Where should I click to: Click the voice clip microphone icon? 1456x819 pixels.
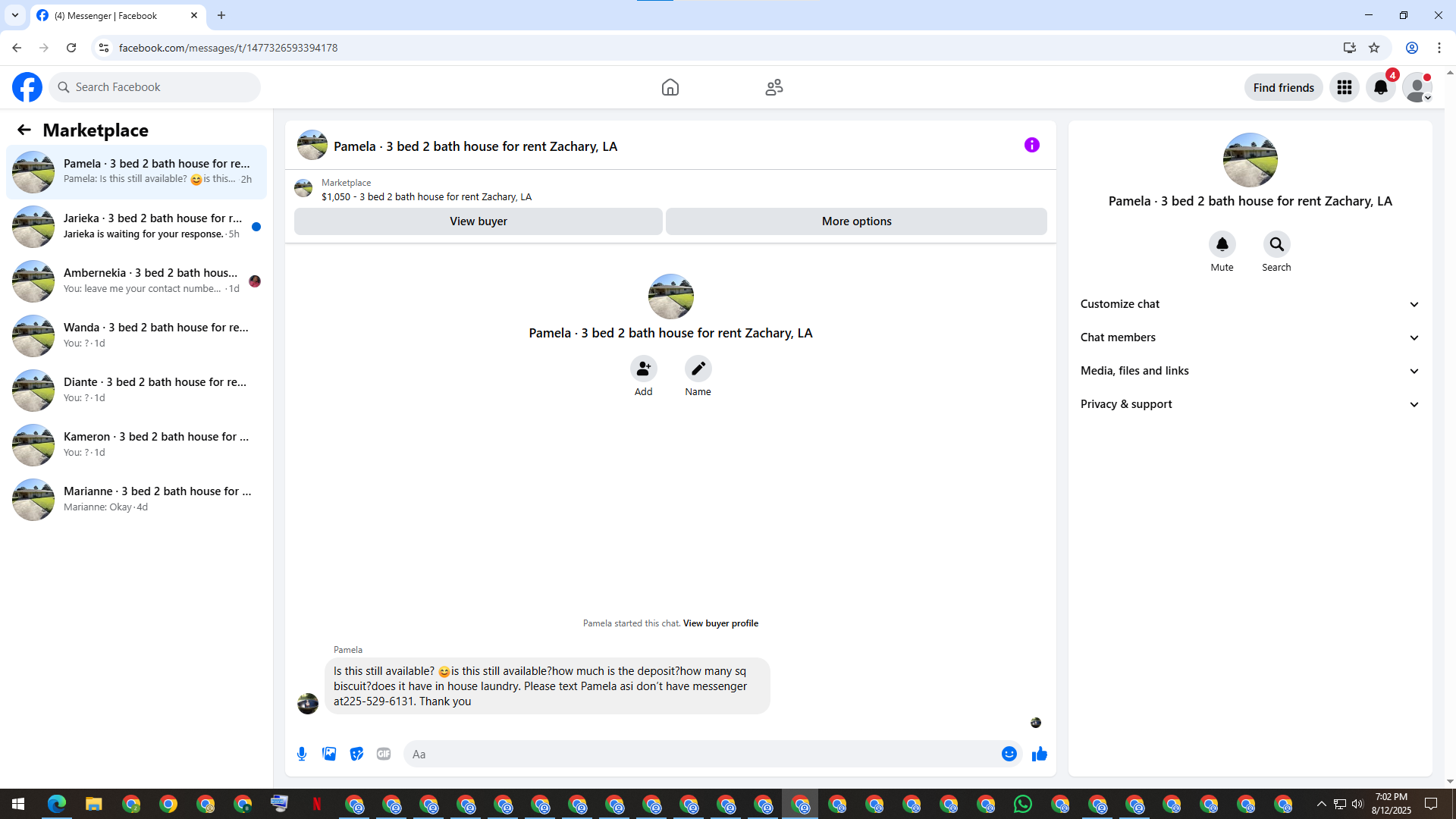302,754
